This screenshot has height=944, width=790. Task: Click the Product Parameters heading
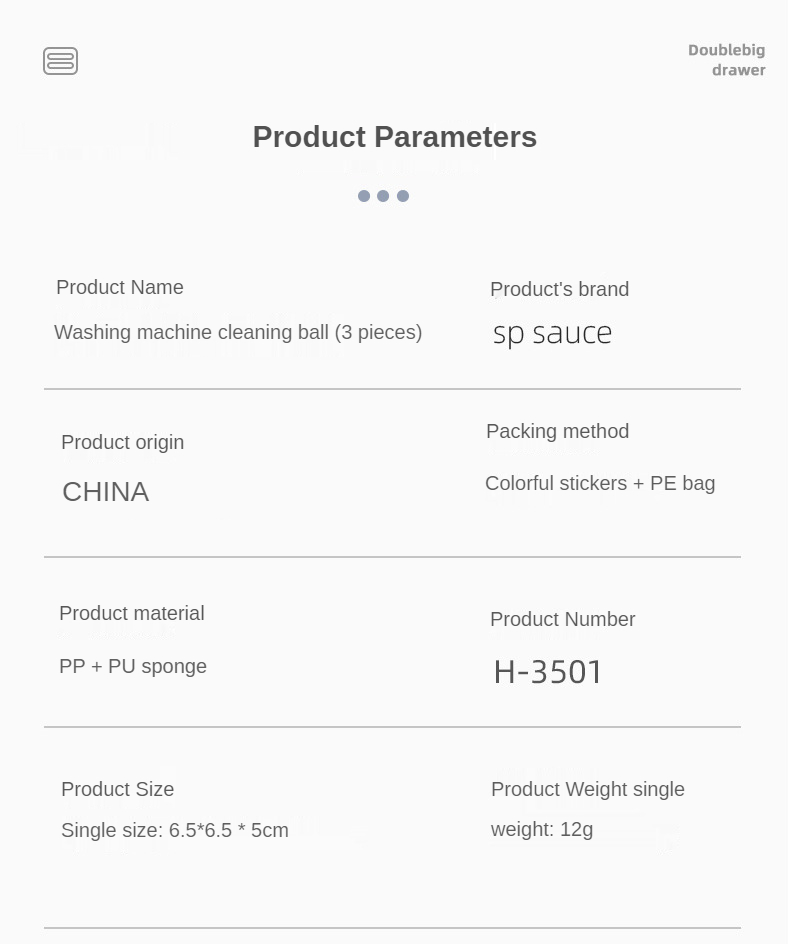(394, 137)
